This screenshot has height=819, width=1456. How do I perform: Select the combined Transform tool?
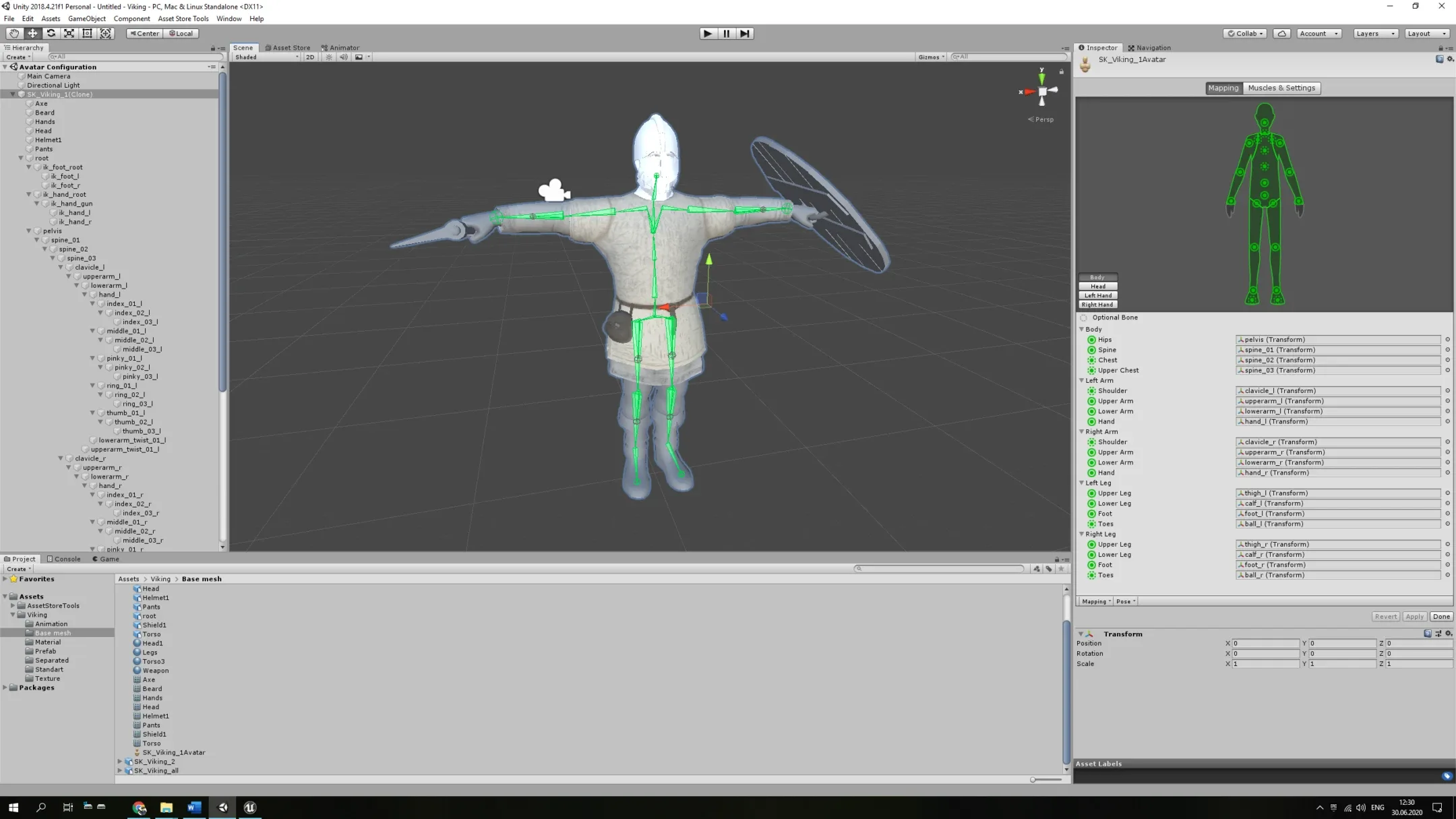[x=106, y=33]
